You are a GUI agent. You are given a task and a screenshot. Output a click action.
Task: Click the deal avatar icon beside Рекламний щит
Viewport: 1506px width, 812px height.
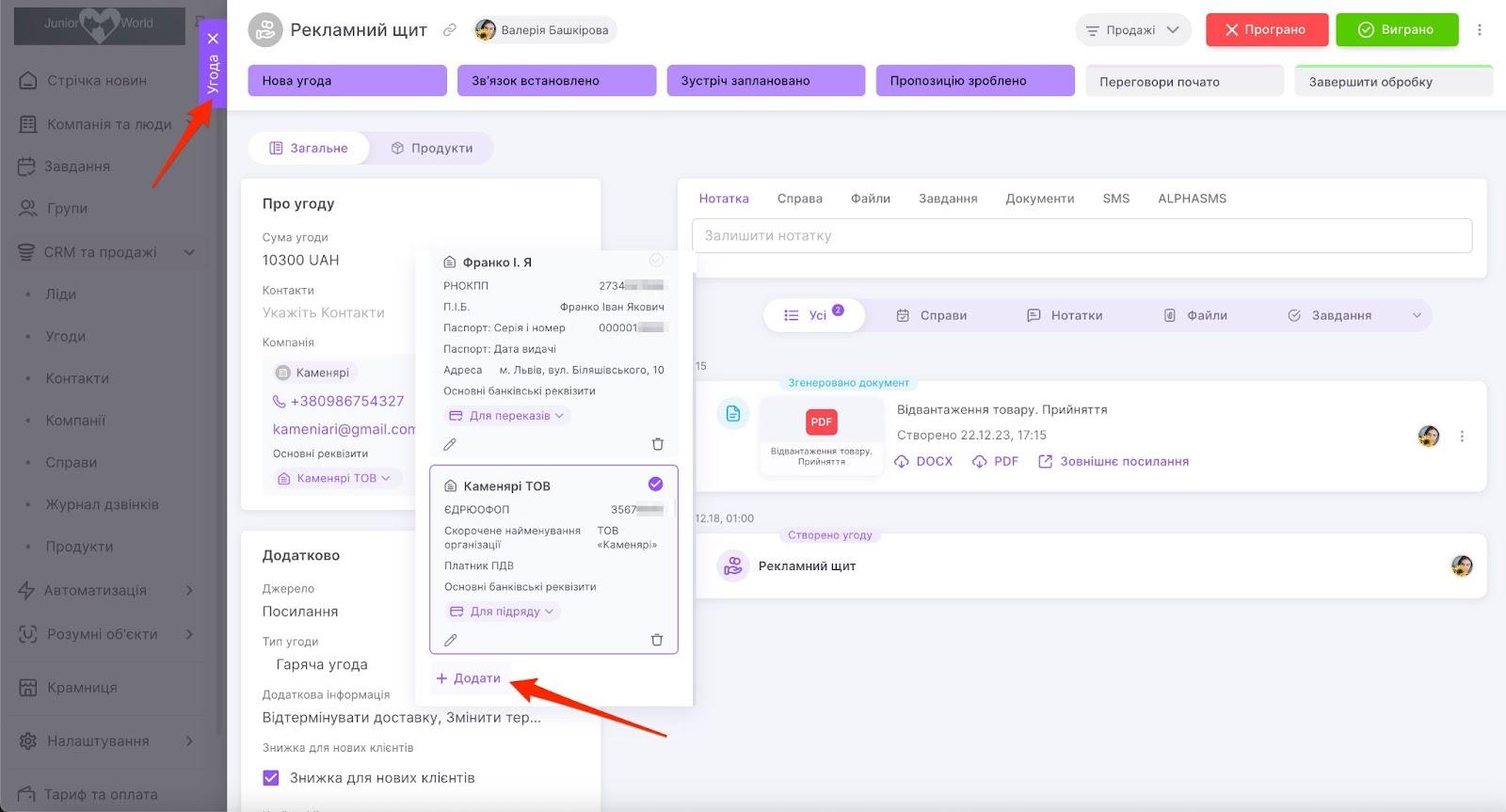click(265, 30)
